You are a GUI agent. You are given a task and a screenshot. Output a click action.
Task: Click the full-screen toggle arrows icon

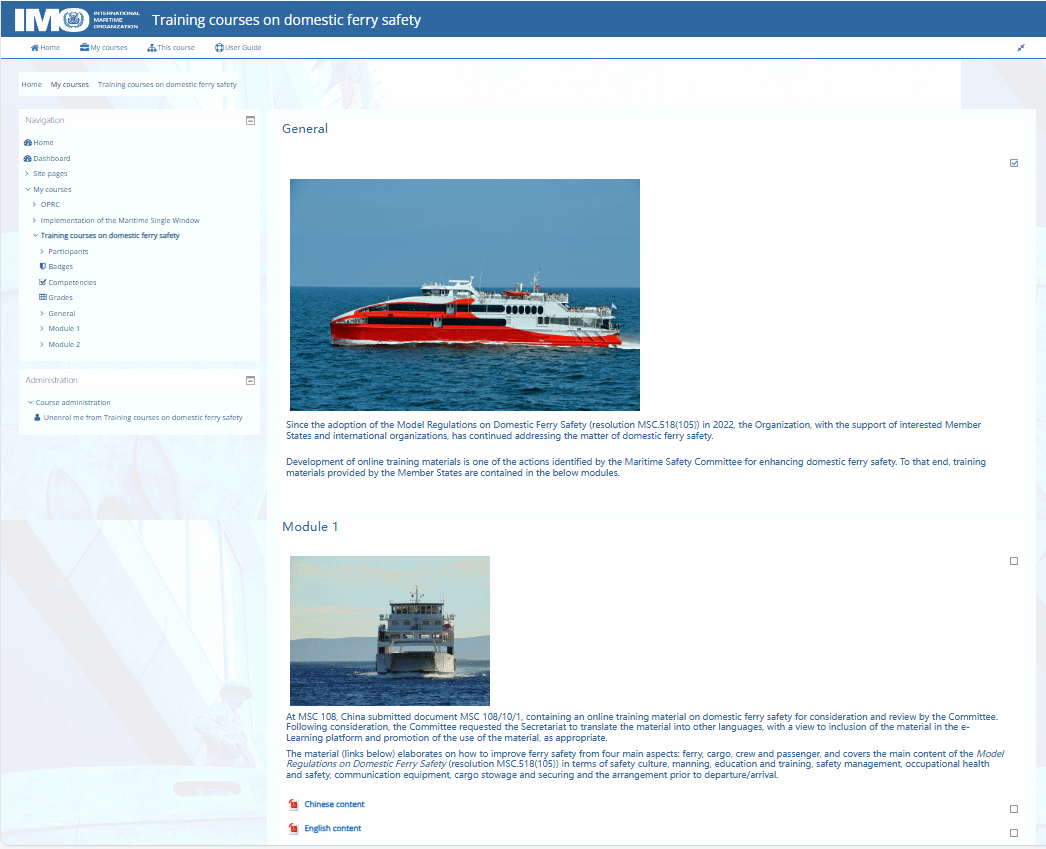(1021, 47)
